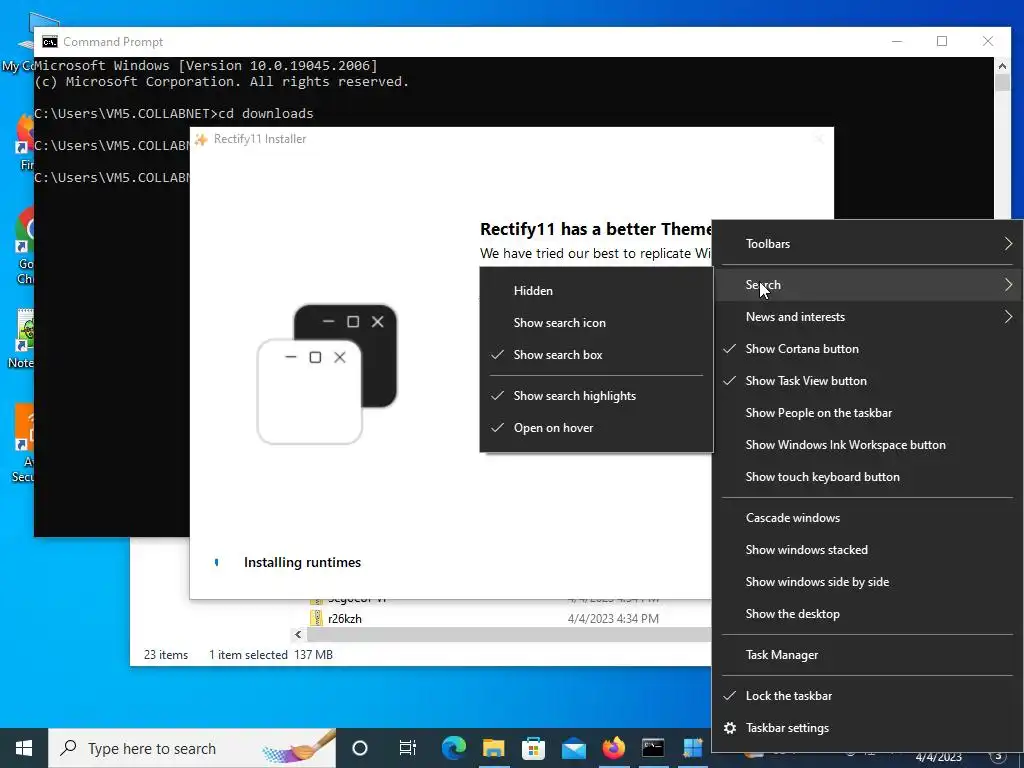
Task: Click the Type here to search box
Action: [x=192, y=748]
